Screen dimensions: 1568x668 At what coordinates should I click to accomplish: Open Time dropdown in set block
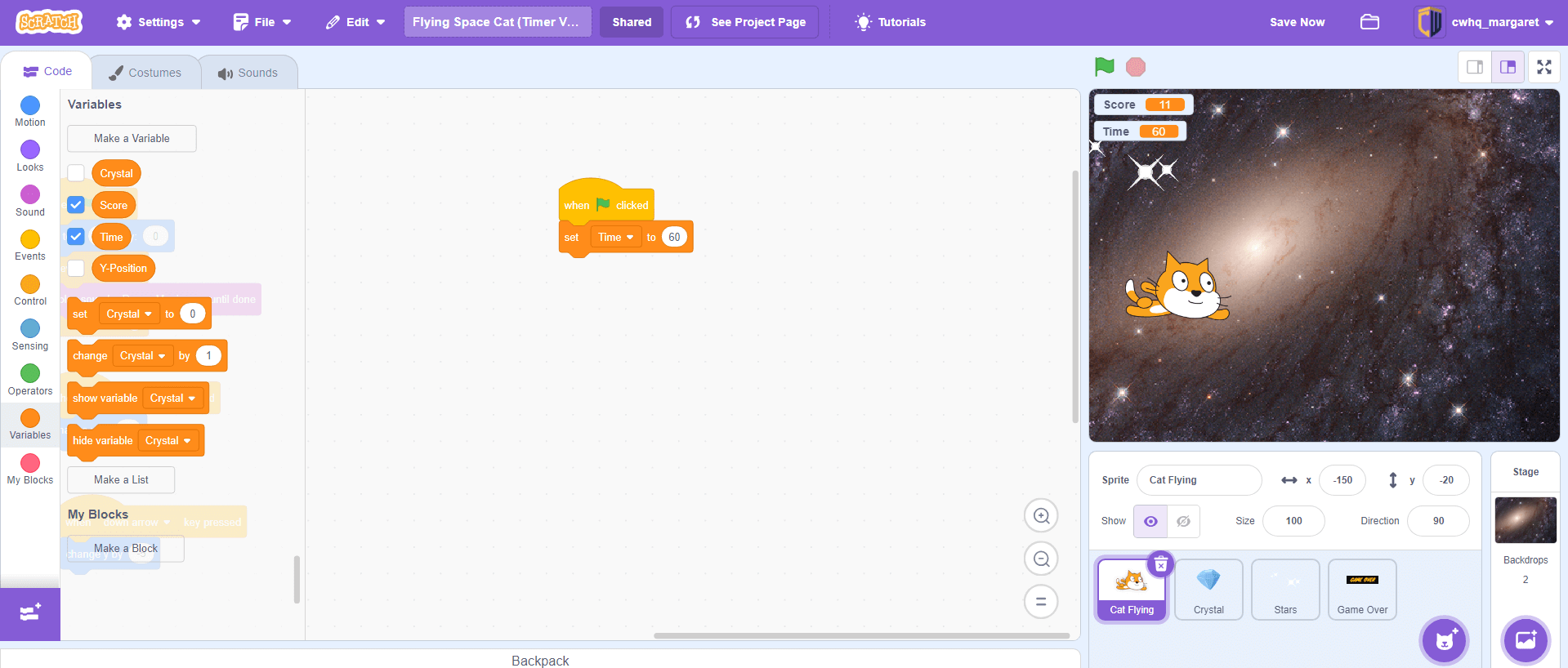tap(615, 238)
